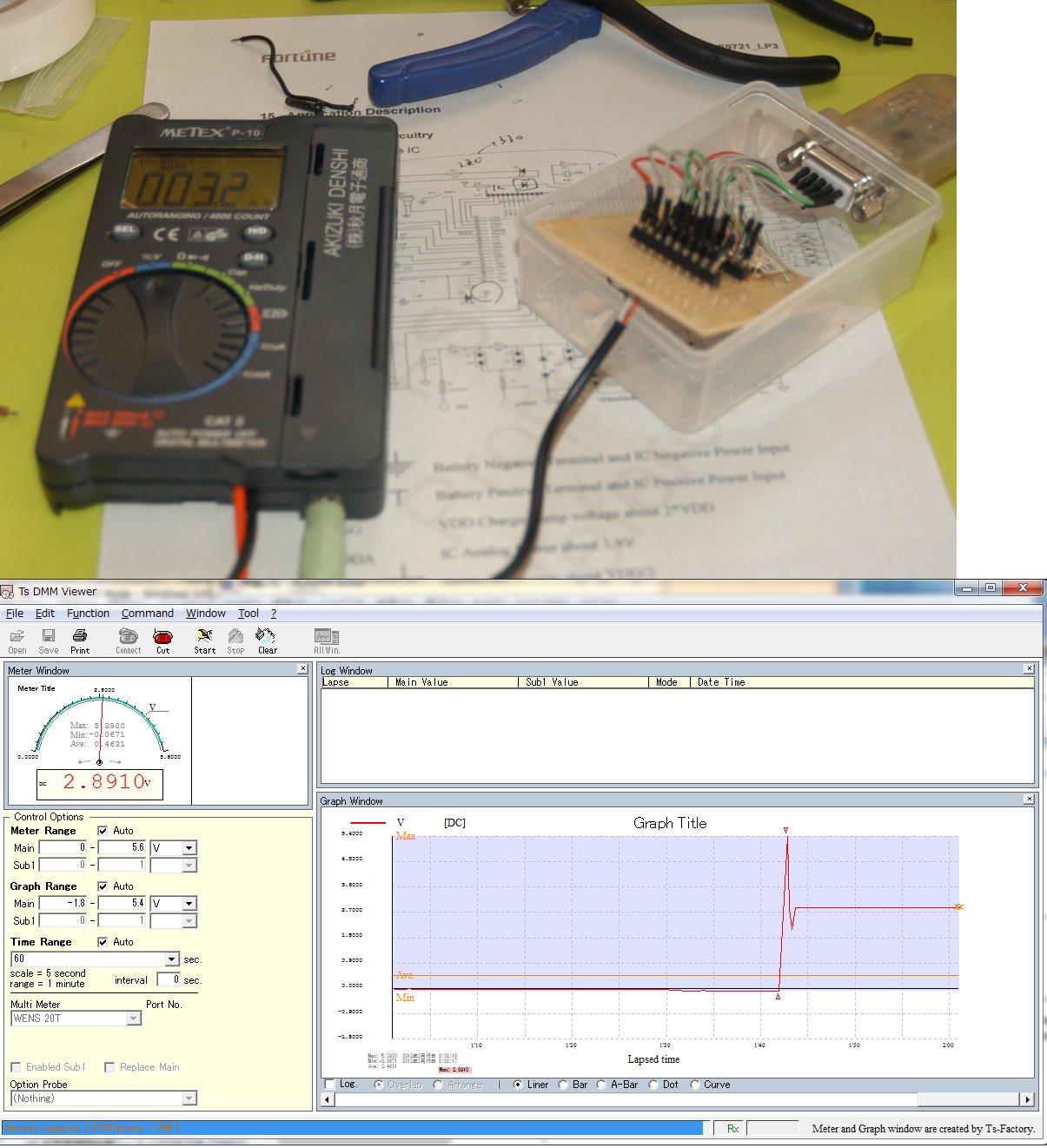Expand the Meter Range Main unit dropdown
Image resolution: width=1047 pixels, height=1148 pixels.
[189, 848]
